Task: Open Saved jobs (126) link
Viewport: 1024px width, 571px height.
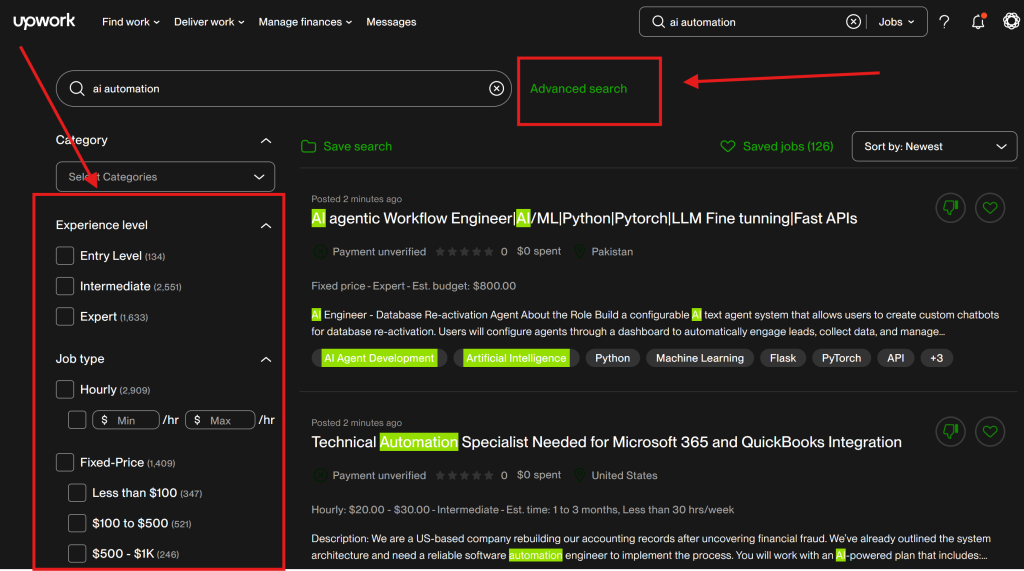Action: pos(788,146)
